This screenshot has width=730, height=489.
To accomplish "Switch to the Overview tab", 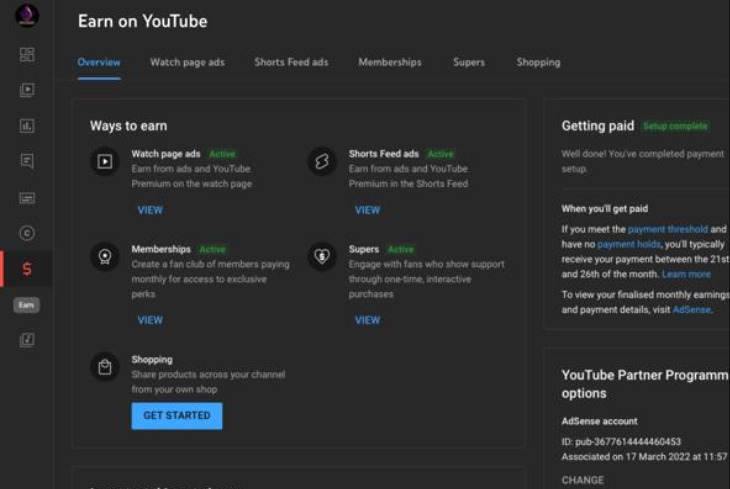I will pyautogui.click(x=99, y=62).
